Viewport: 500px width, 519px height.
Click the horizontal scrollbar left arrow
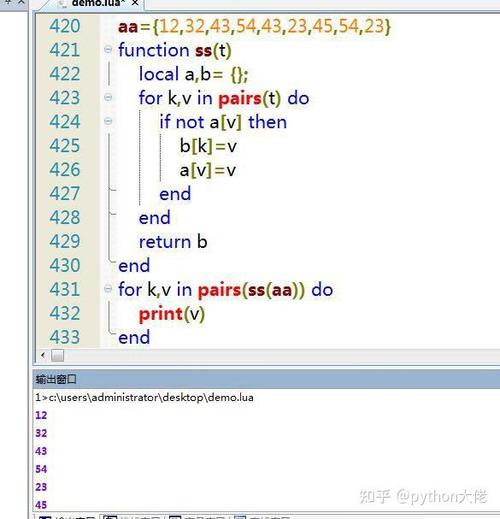tap(43, 355)
